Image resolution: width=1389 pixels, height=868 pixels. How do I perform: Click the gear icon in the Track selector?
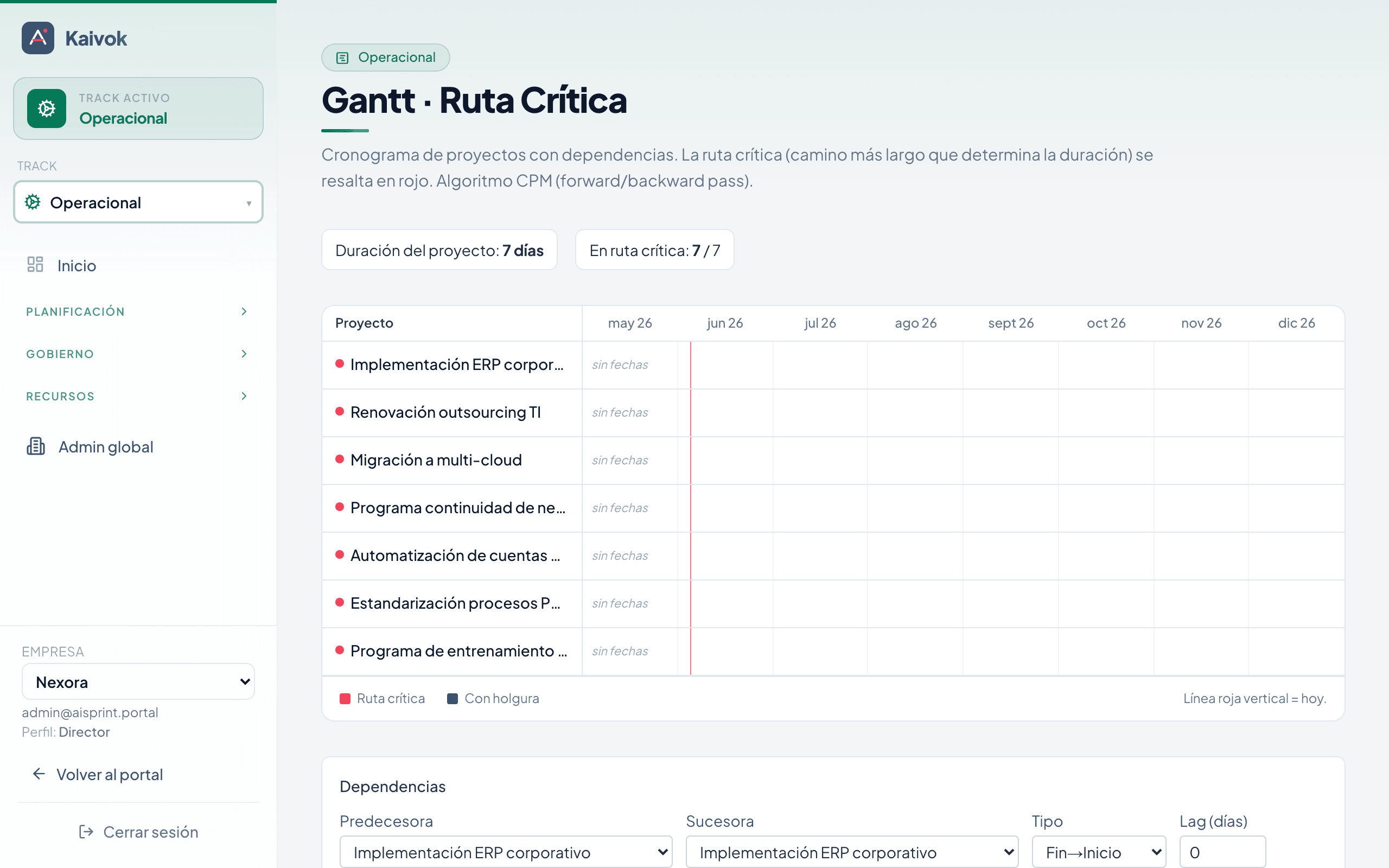coord(33,202)
